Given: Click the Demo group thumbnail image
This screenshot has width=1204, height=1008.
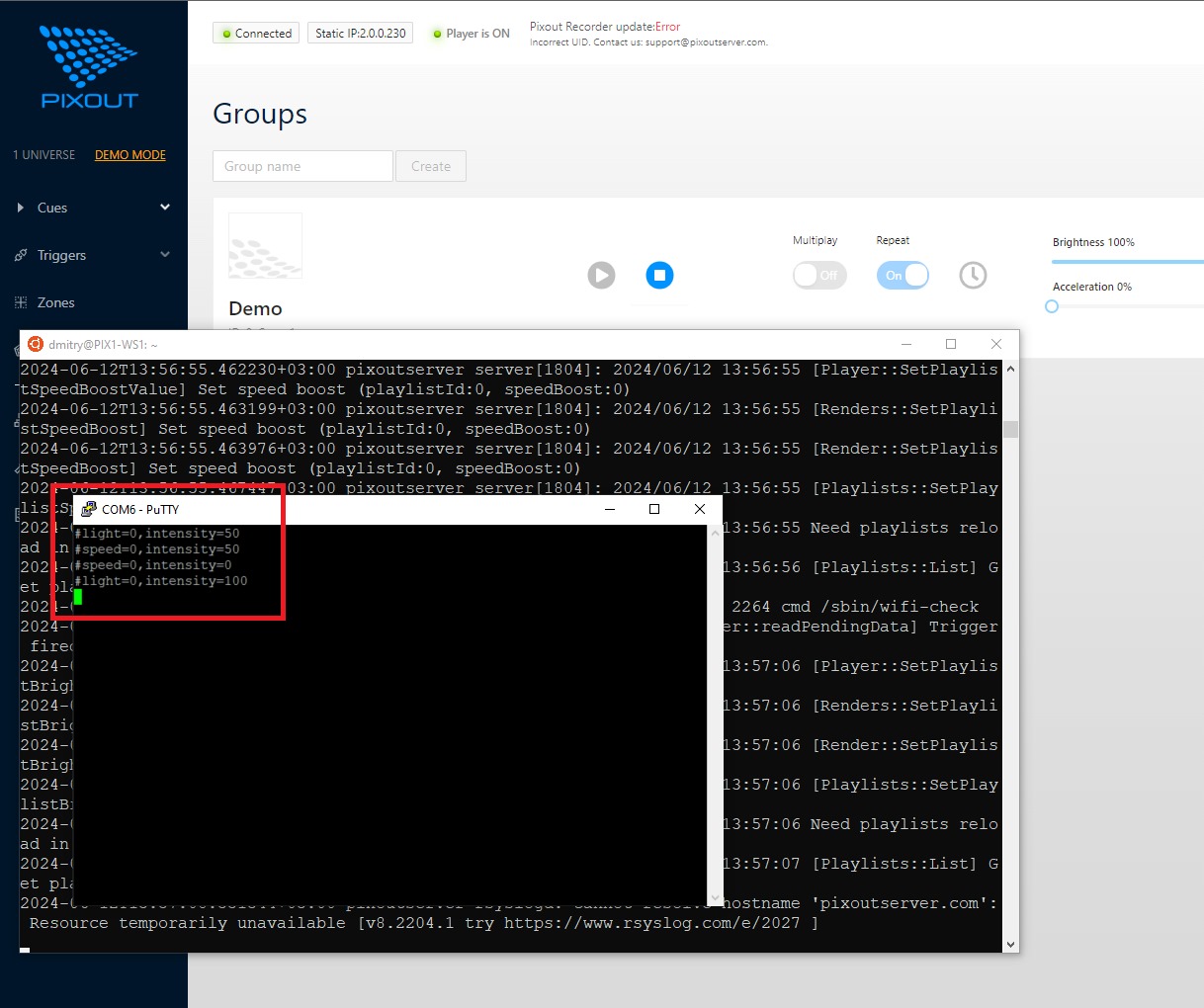Looking at the screenshot, I should tap(265, 246).
